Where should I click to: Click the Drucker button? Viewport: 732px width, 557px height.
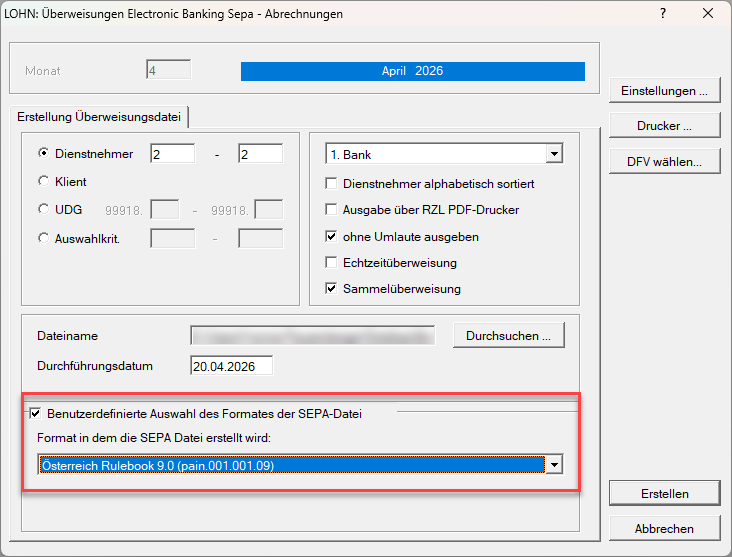point(664,126)
